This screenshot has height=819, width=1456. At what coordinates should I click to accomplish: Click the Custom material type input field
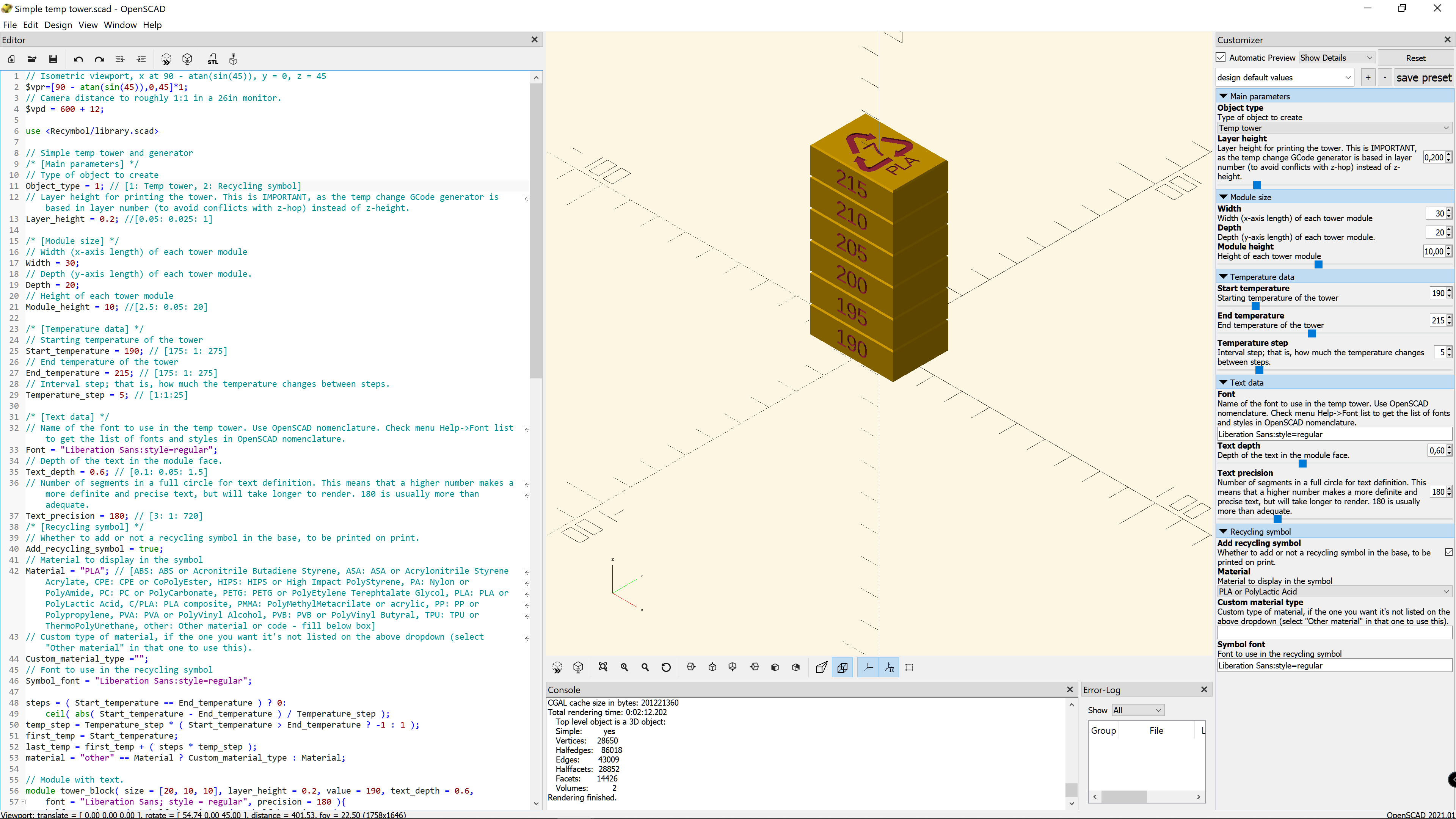click(x=1334, y=631)
